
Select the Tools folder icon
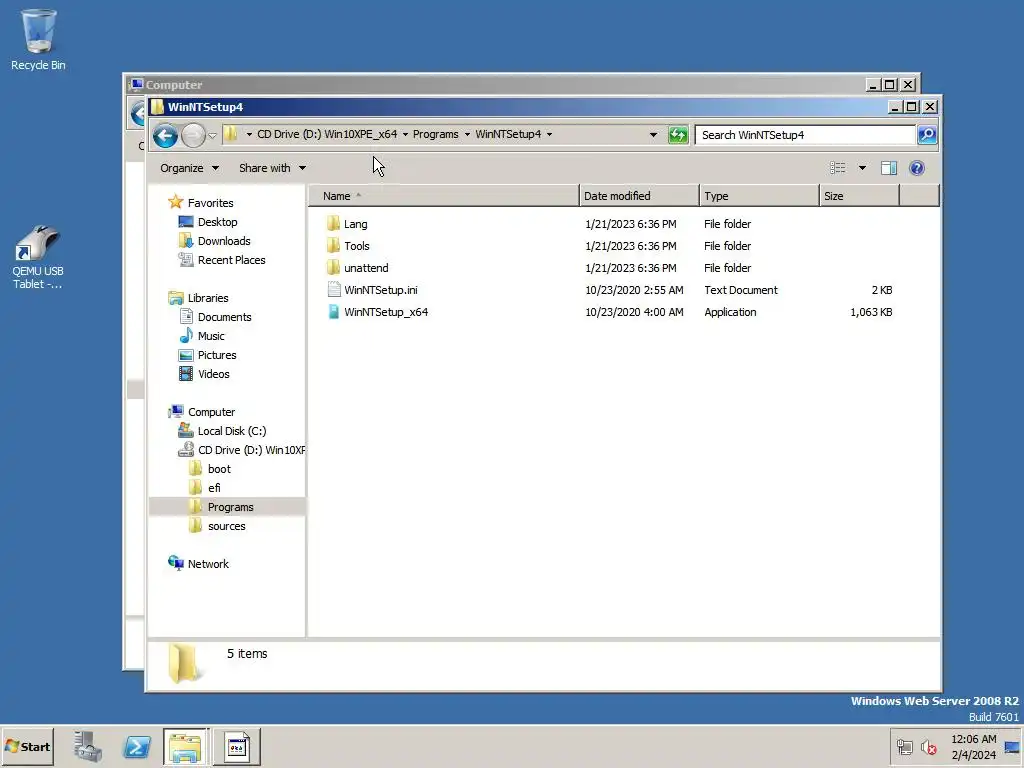(333, 246)
